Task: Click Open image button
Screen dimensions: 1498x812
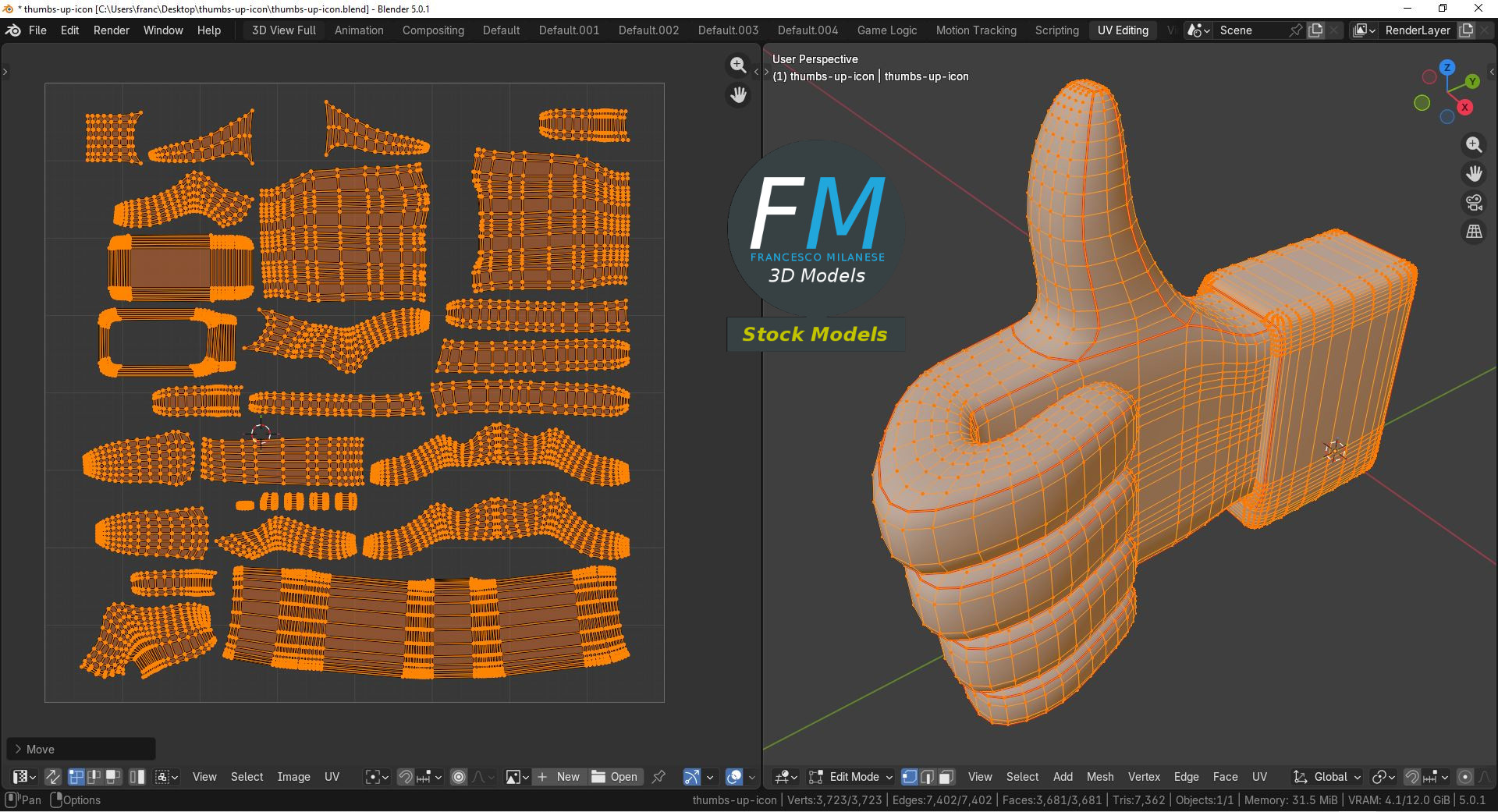Action: 615,777
